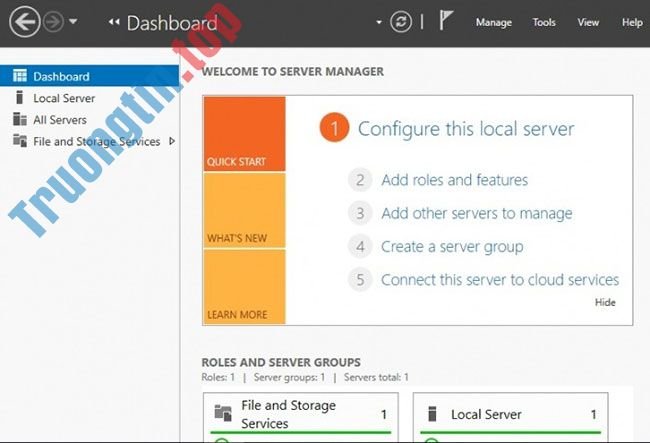The image size is (650, 443).
Task: Open the Notifications flag
Action: click(446, 20)
